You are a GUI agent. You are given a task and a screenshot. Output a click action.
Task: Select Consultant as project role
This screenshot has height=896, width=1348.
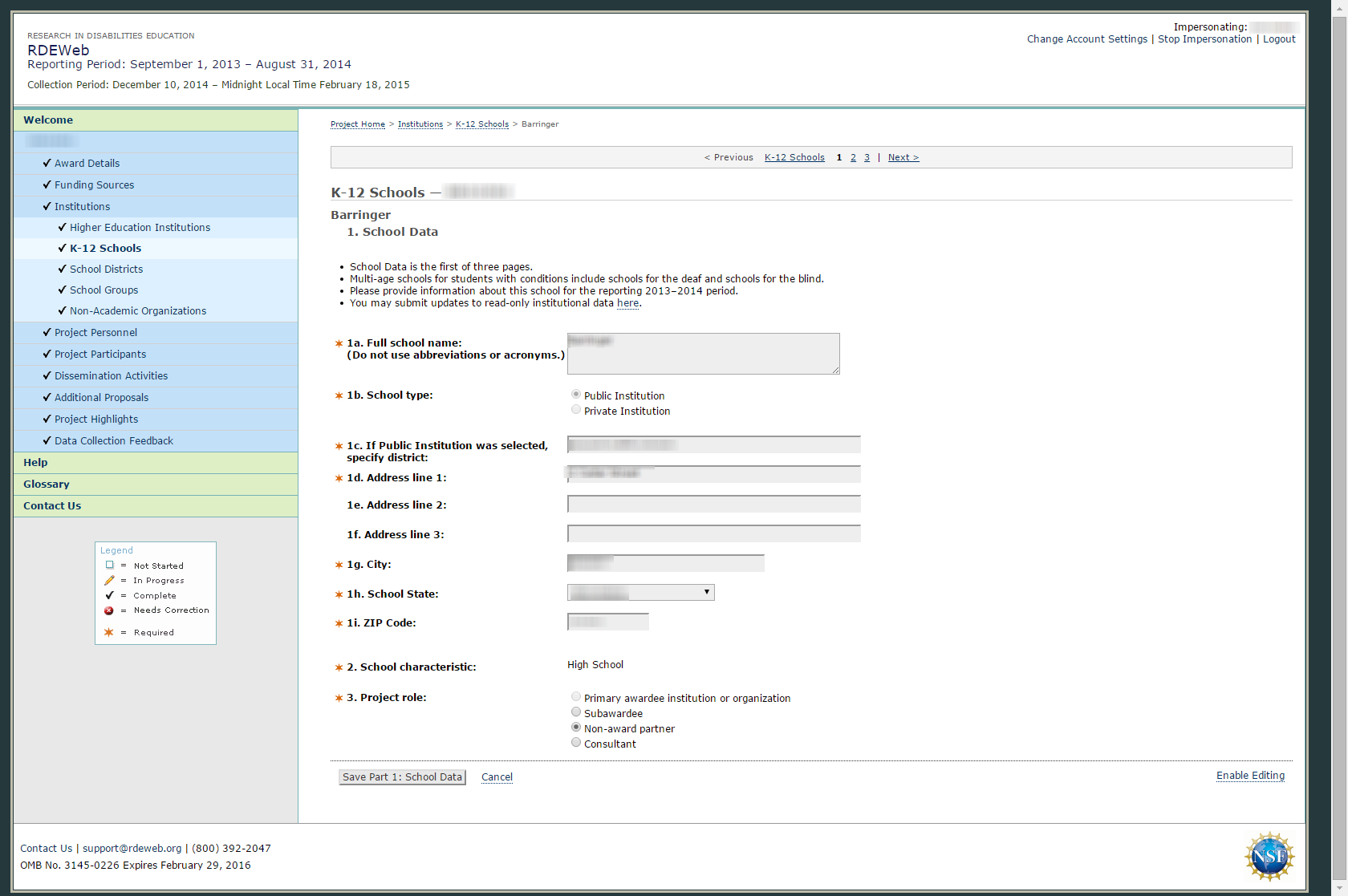(x=576, y=743)
